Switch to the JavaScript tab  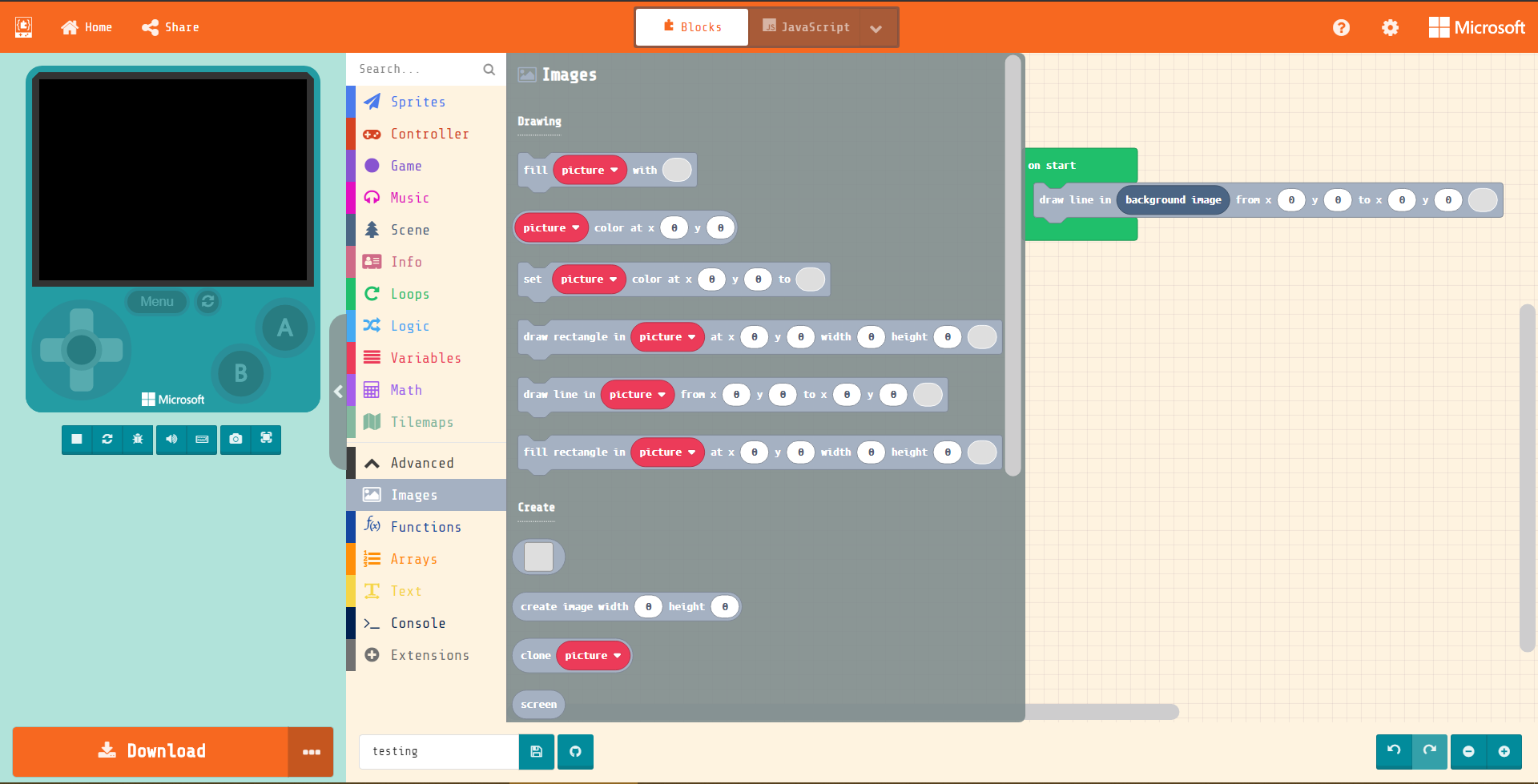[805, 27]
